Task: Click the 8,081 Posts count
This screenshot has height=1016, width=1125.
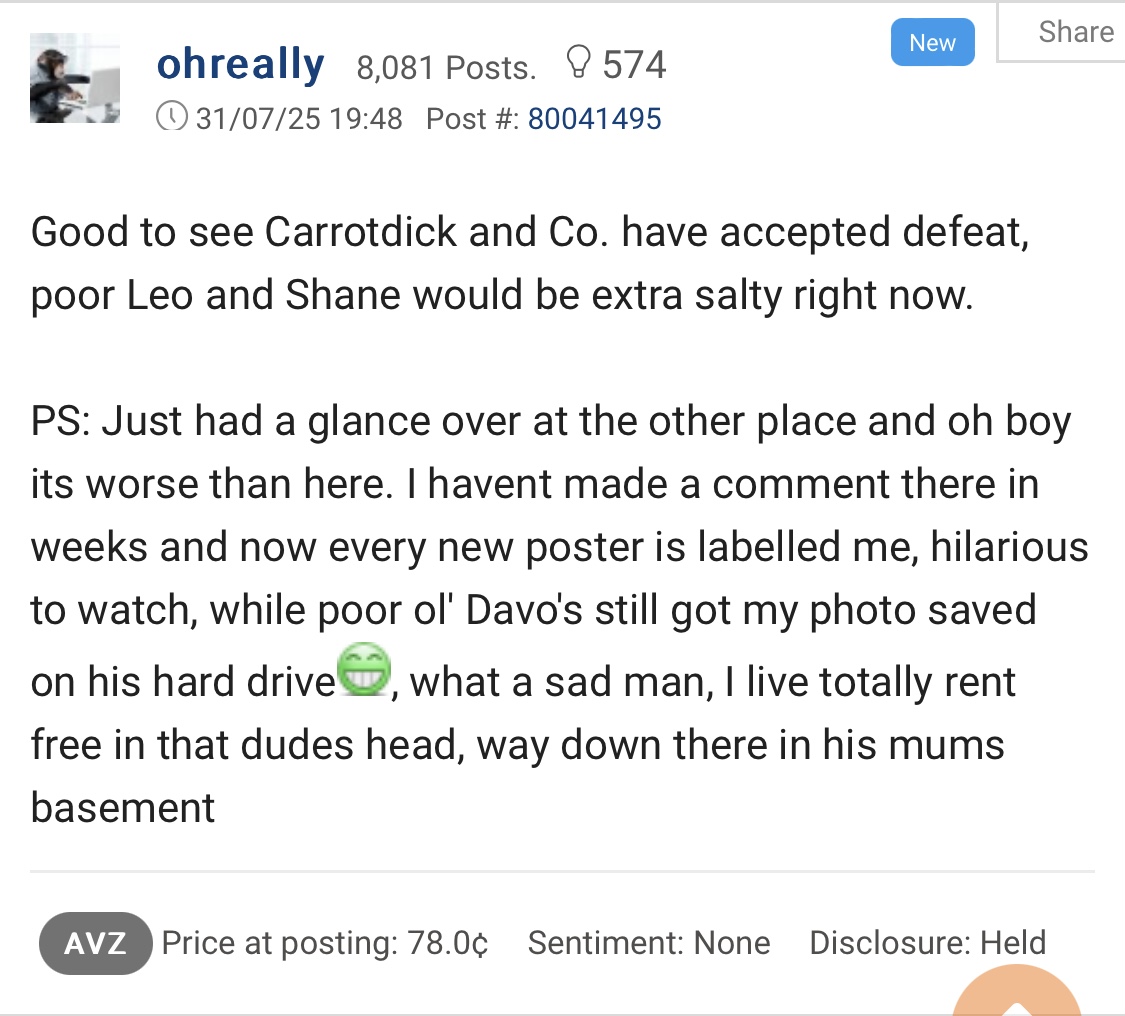Action: (446, 68)
